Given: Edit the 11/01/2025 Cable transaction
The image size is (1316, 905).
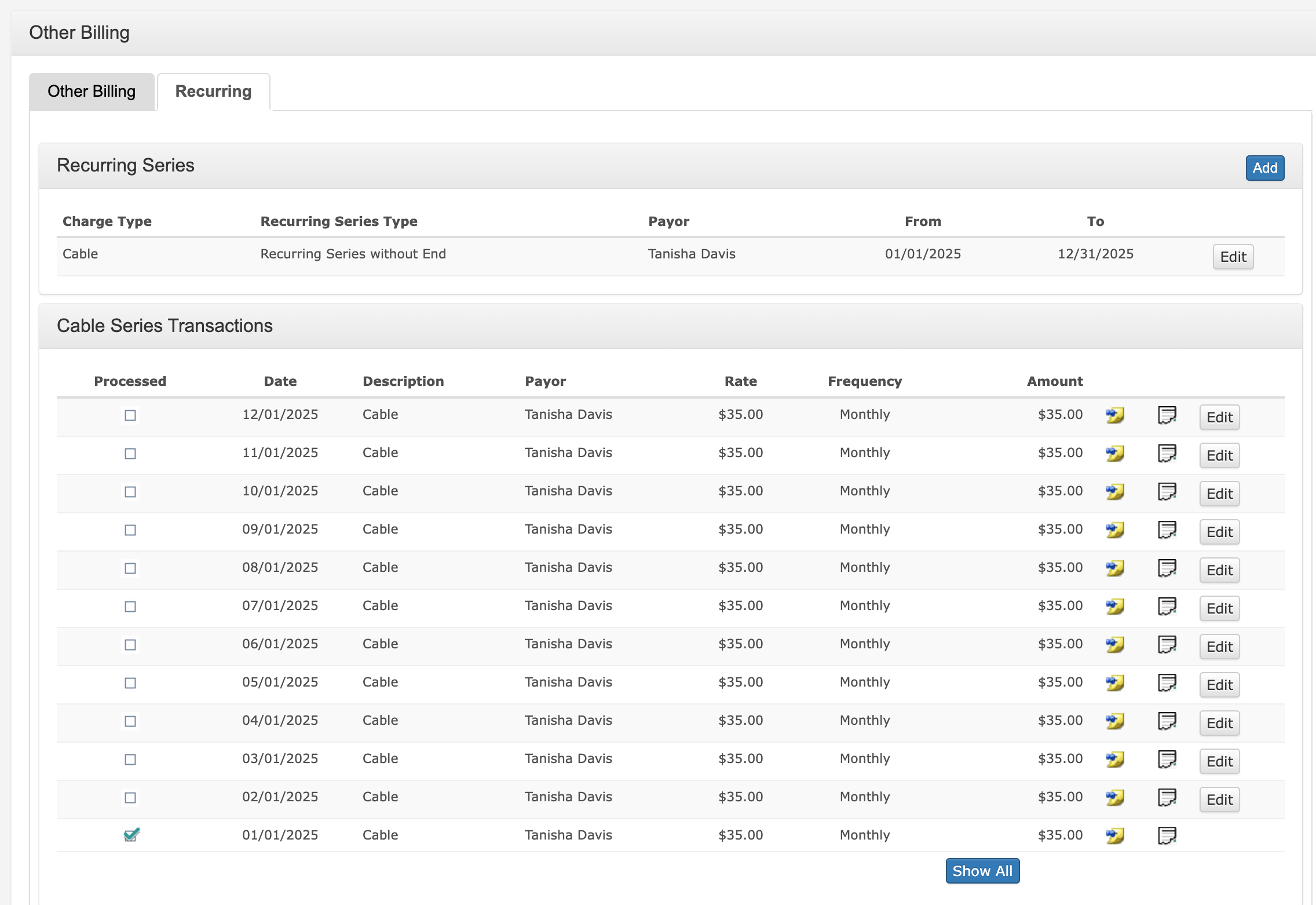Looking at the screenshot, I should pyautogui.click(x=1219, y=455).
